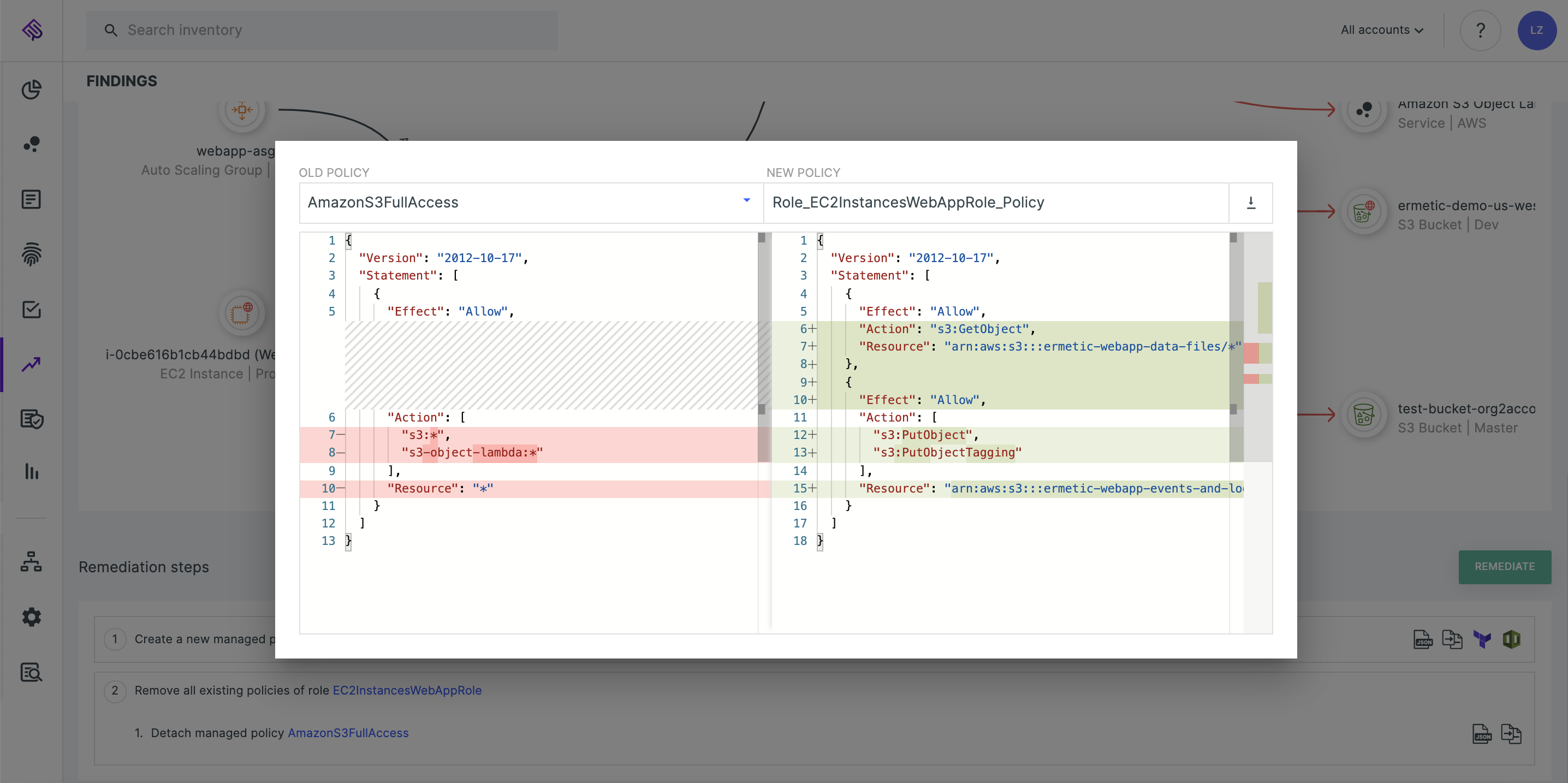1568x783 pixels.
Task: Click the test-bucket-org2 S3 bucket icon
Action: click(x=1364, y=415)
